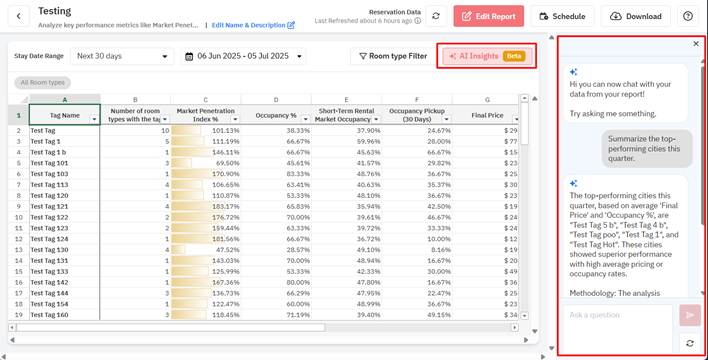This screenshot has height=360, width=708.
Task: Open the Number of room types column filter
Action: point(165,119)
